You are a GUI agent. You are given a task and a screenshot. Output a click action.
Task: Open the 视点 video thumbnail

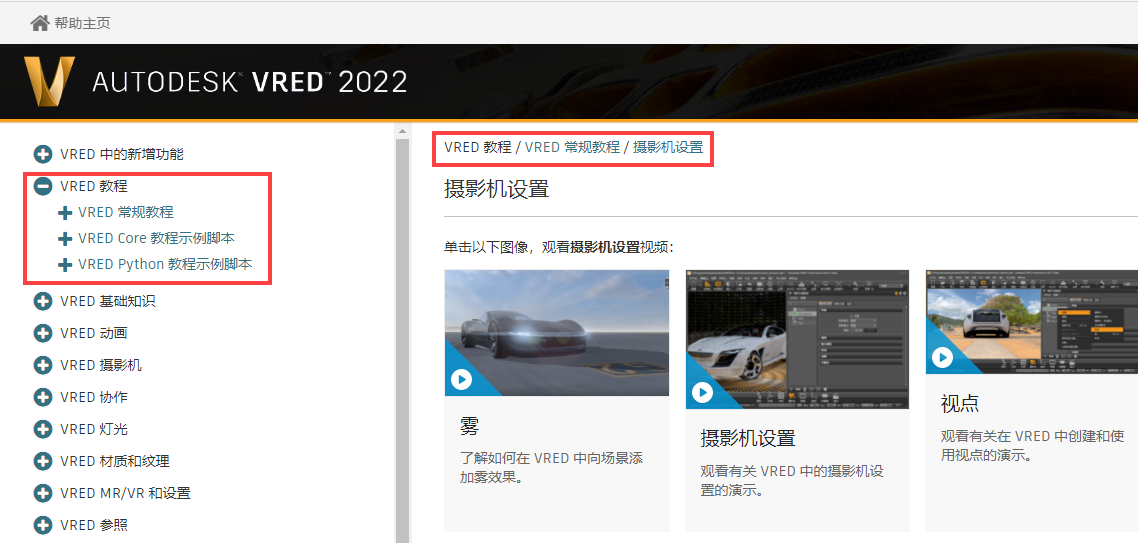1031,322
